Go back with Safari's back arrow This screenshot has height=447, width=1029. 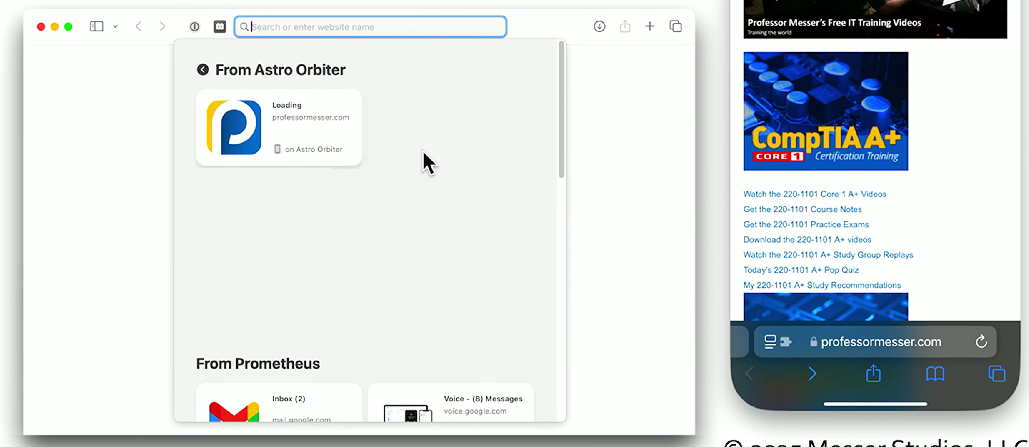[x=138, y=26]
